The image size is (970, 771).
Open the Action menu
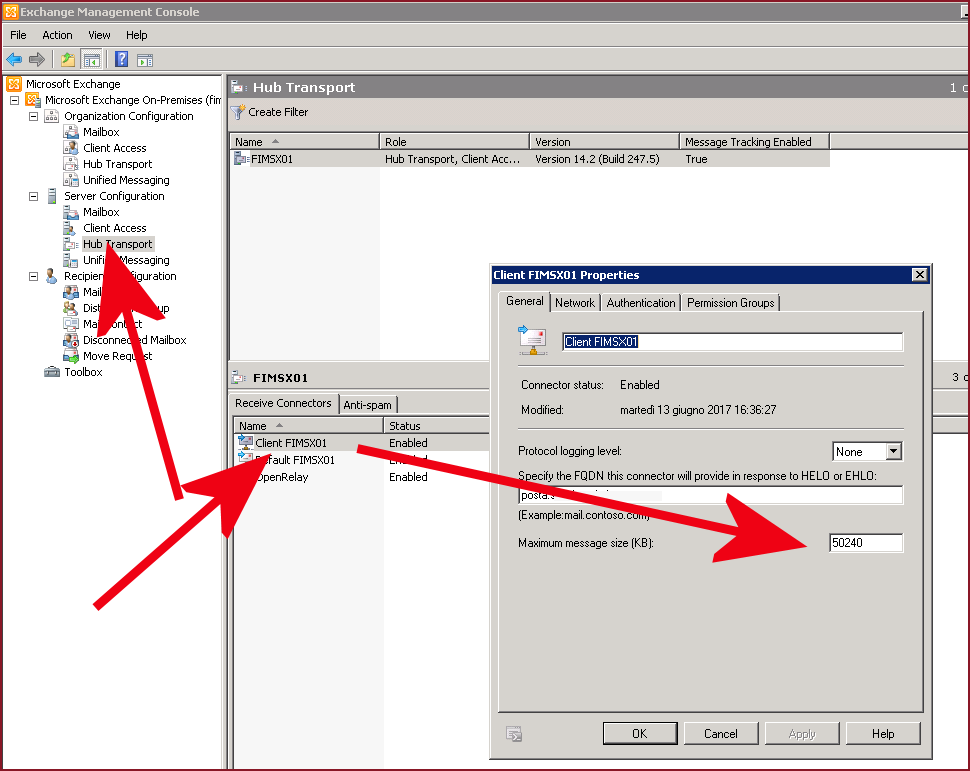tap(57, 35)
